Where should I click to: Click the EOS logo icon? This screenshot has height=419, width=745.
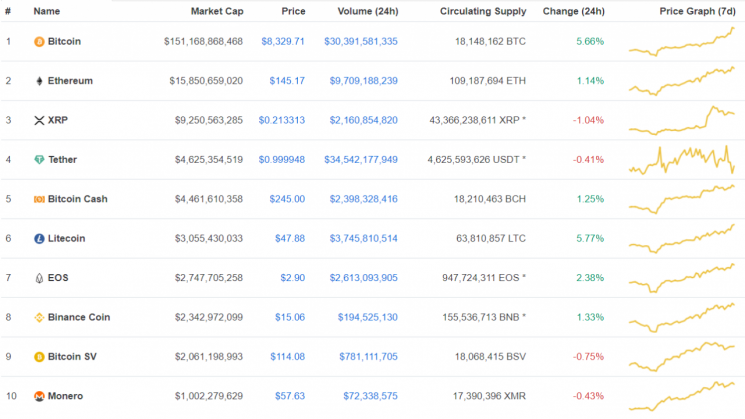pyautogui.click(x=39, y=278)
